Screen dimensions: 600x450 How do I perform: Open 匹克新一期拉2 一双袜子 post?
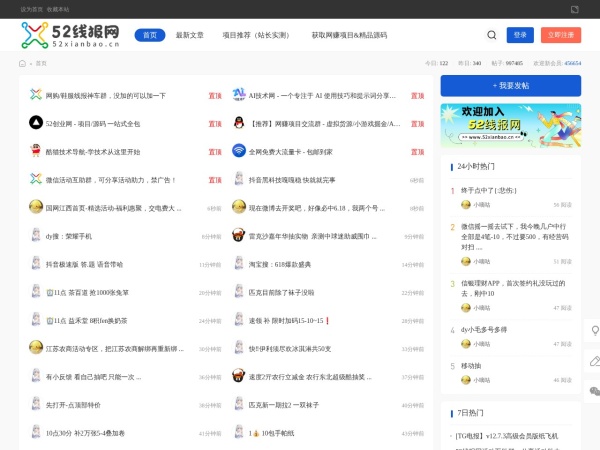point(284,405)
